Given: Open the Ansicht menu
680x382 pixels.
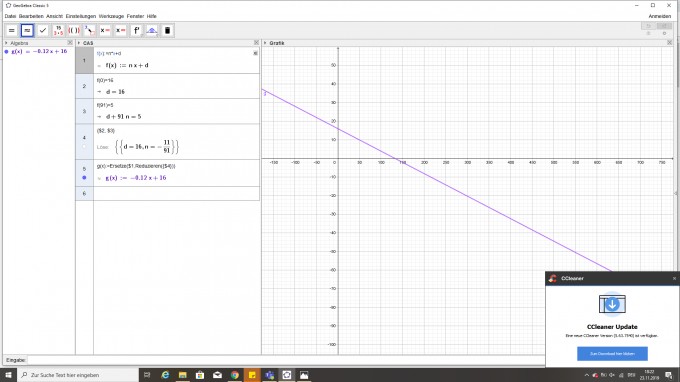Looking at the screenshot, I should click(55, 16).
